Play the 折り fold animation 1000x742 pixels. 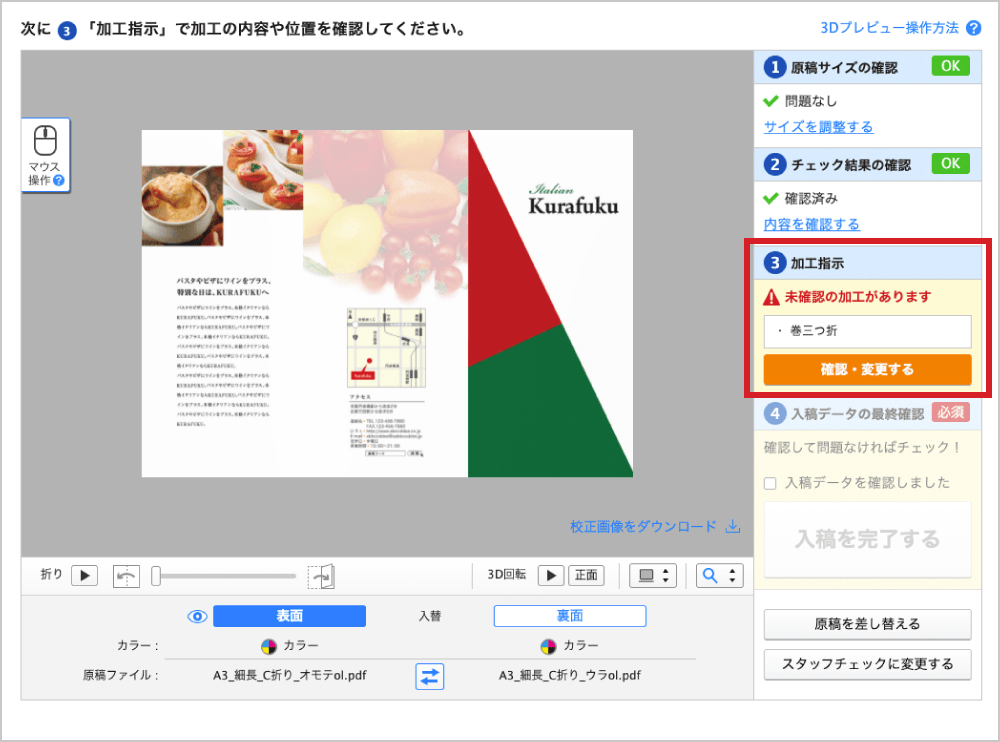tap(84, 575)
